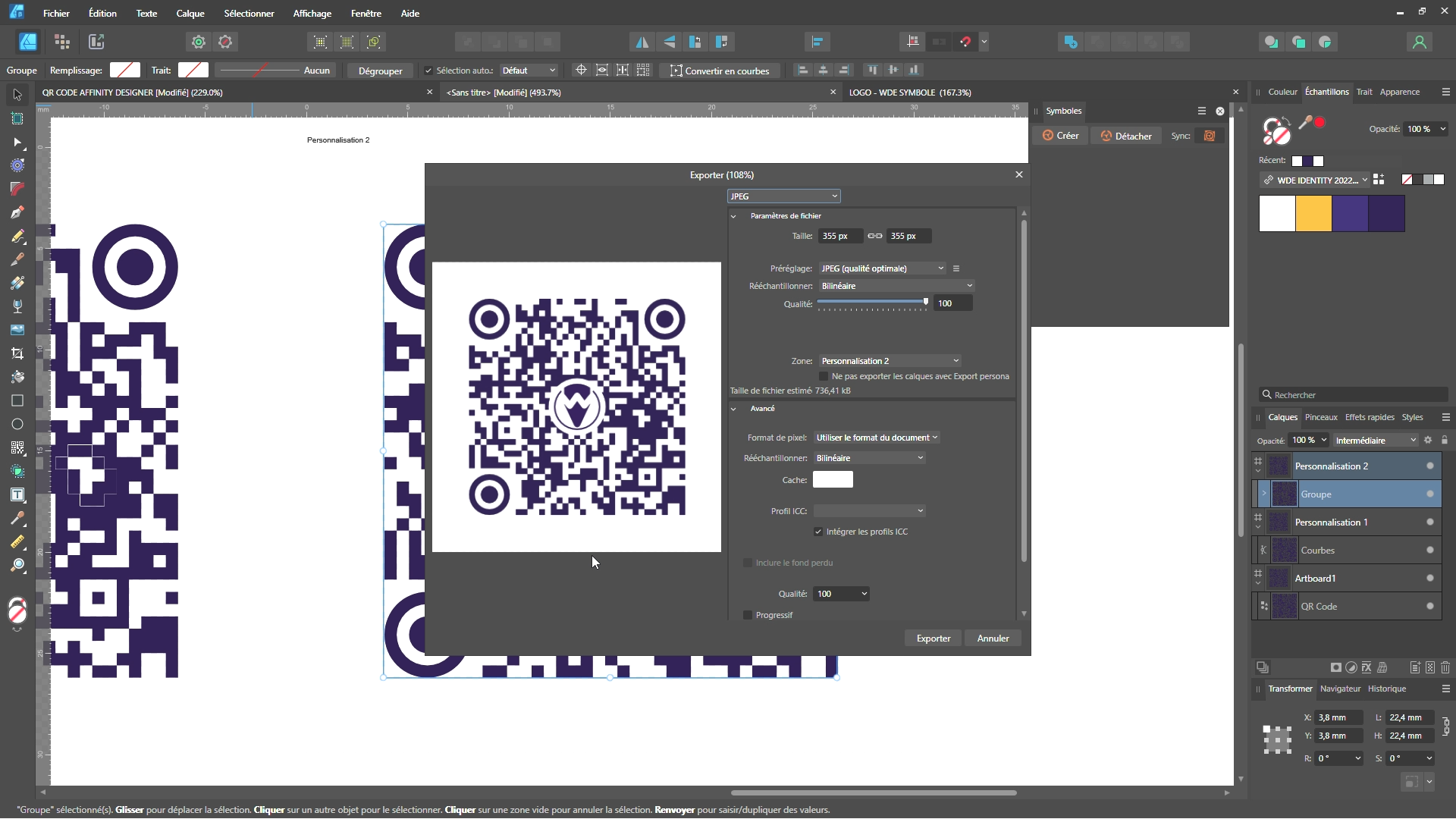Open the Zone 'Personnalisation 2' dropdown
This screenshot has width=1456, height=819.
pos(890,361)
